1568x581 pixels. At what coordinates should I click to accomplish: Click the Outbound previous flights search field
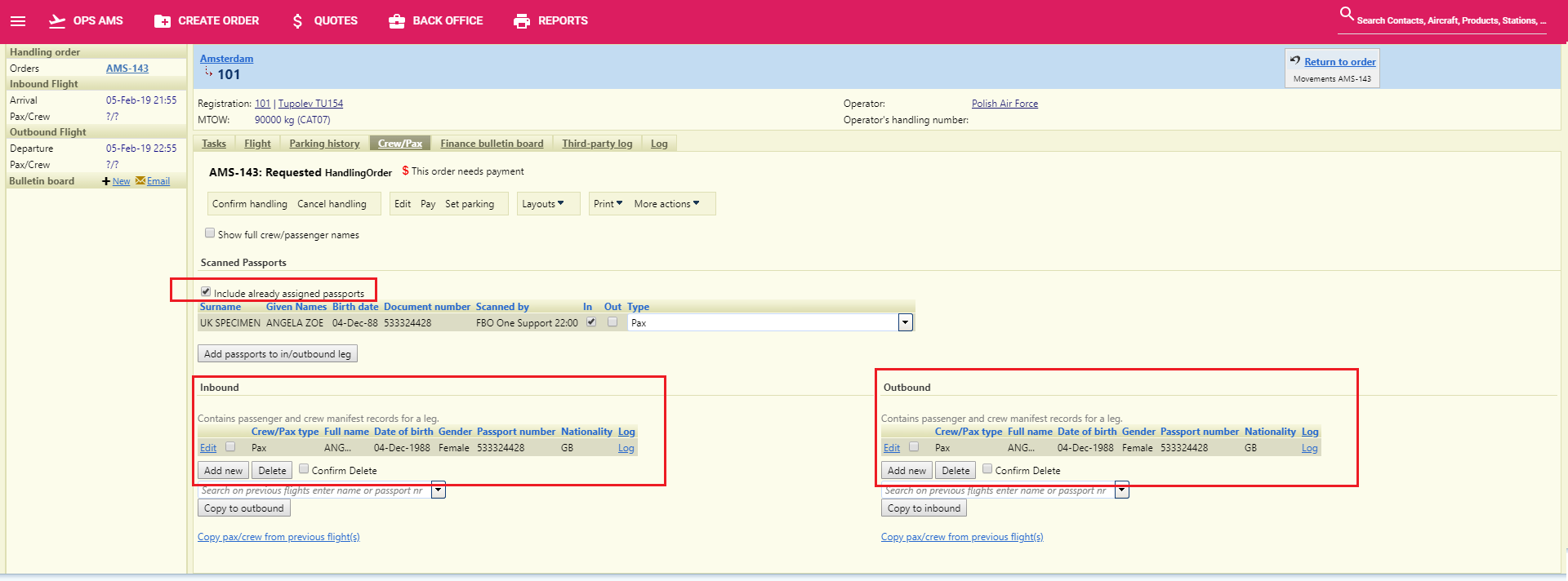click(x=997, y=490)
